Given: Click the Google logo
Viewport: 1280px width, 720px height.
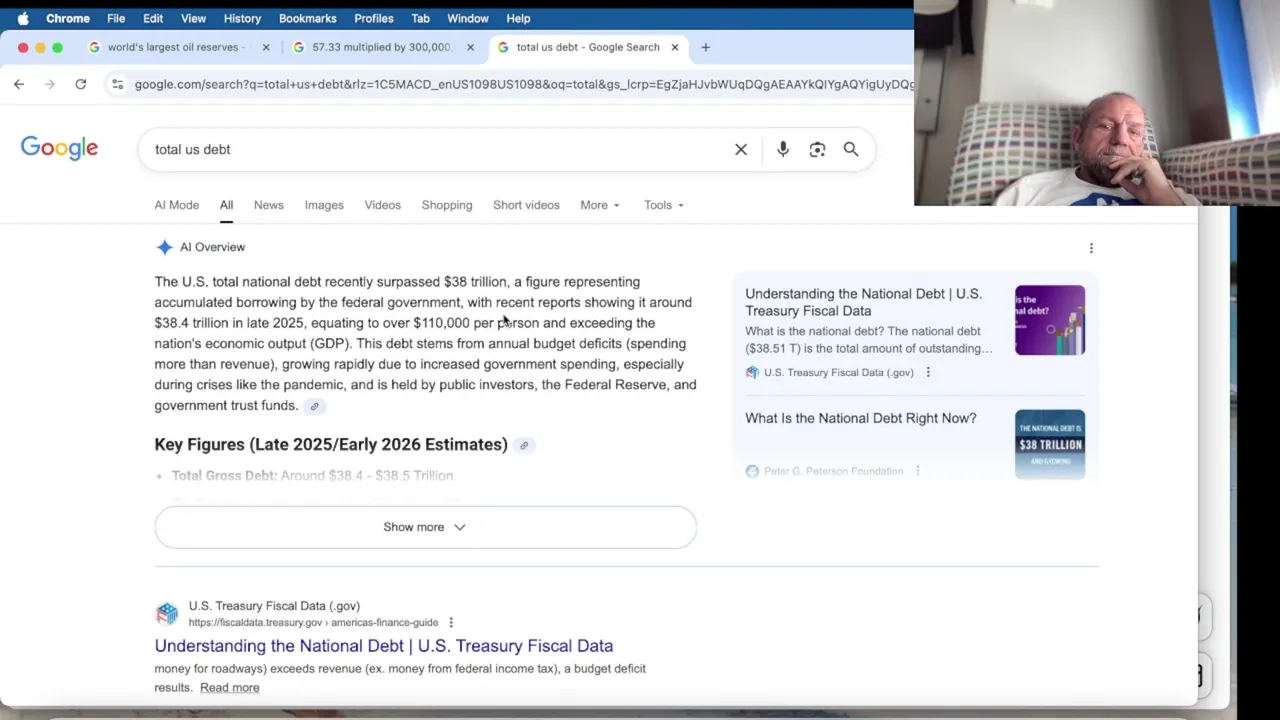Looking at the screenshot, I should [x=59, y=148].
